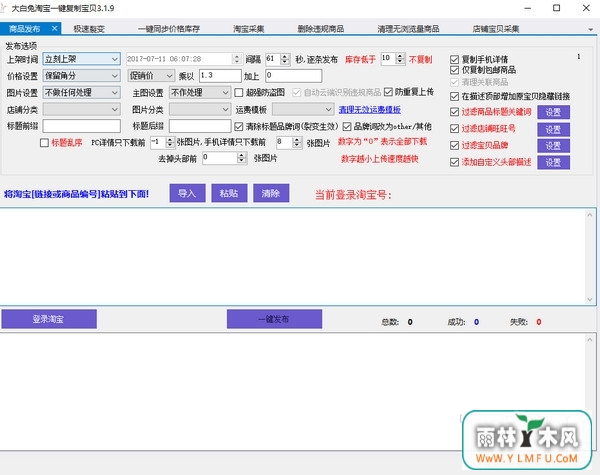The height and width of the screenshot is (475, 600).
Task: Click the 粘贴 button
Action: point(229,193)
